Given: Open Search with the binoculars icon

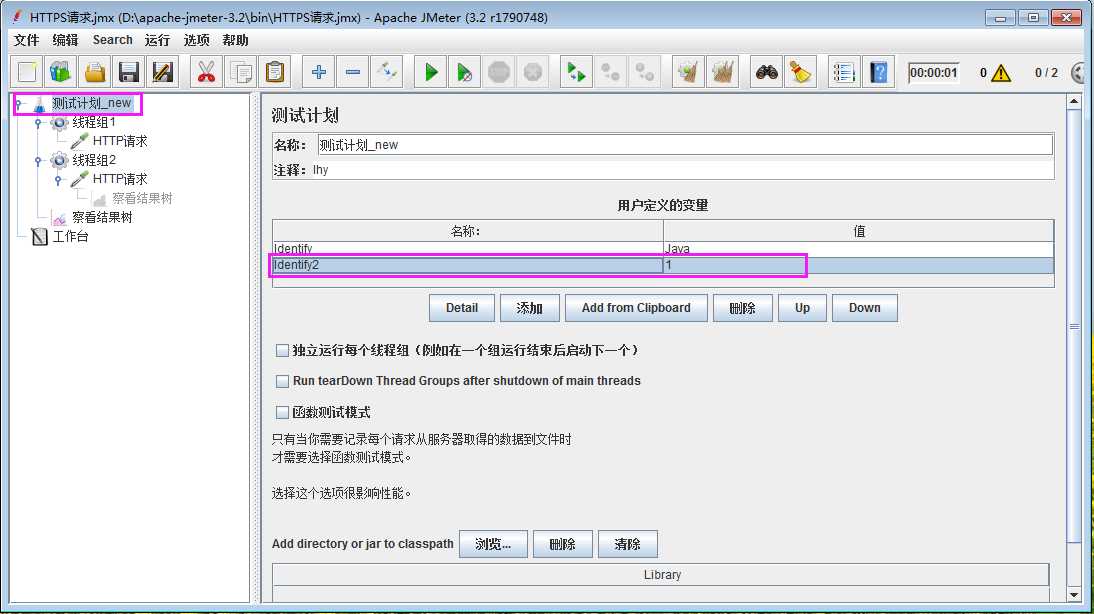Looking at the screenshot, I should 766,72.
